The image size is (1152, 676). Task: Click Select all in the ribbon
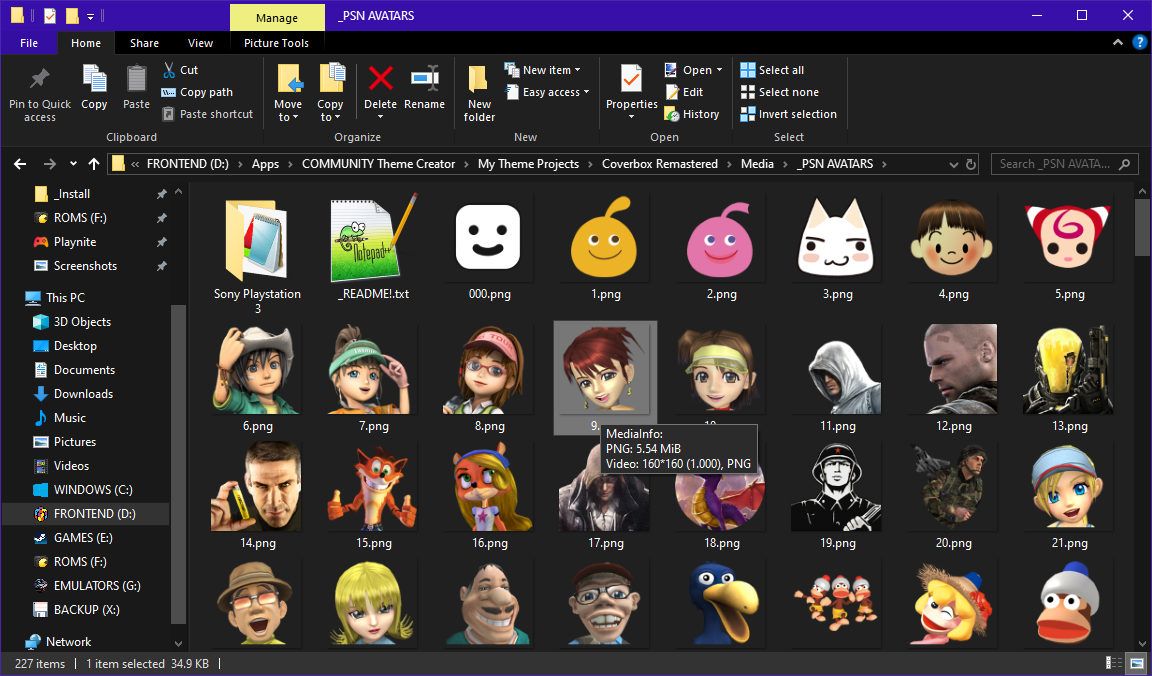pos(772,70)
